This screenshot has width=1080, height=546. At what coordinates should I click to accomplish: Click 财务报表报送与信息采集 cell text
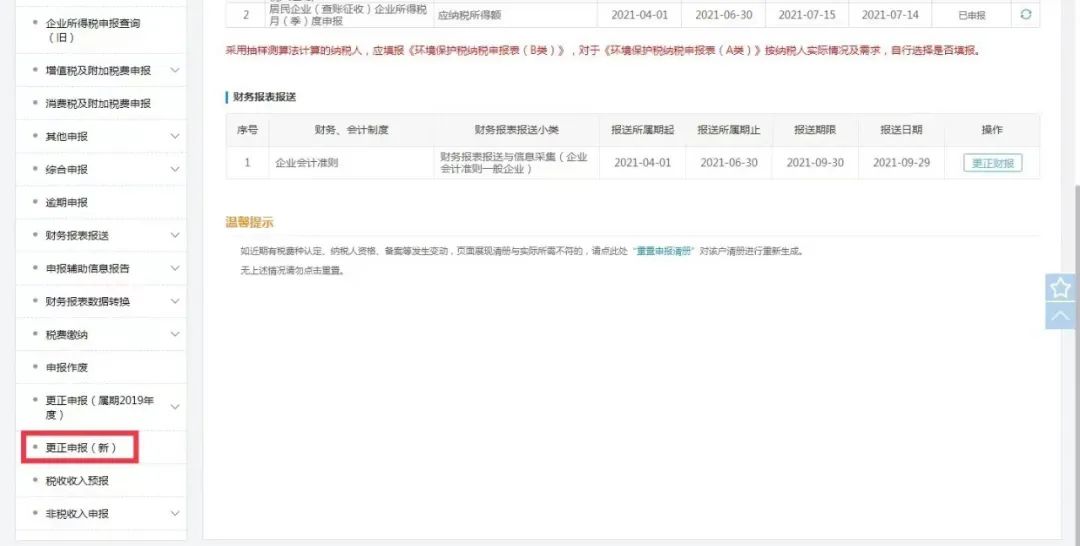click(514, 162)
